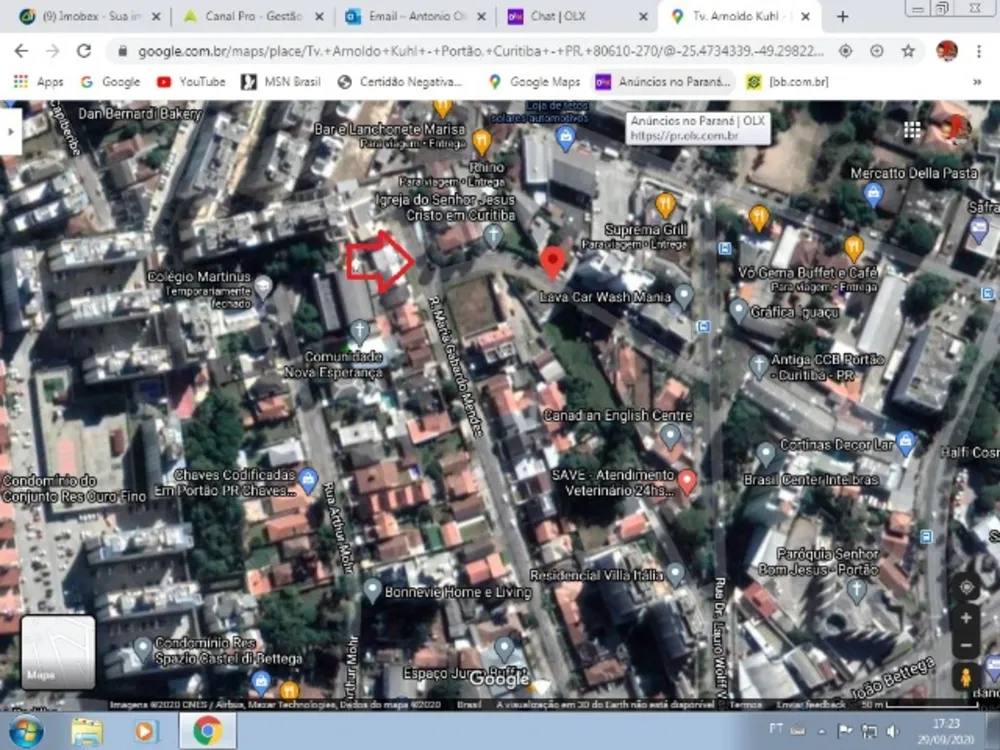Select the Paróquia Senhor Bom Jesus marker
This screenshot has width=1000, height=750.
(856, 591)
